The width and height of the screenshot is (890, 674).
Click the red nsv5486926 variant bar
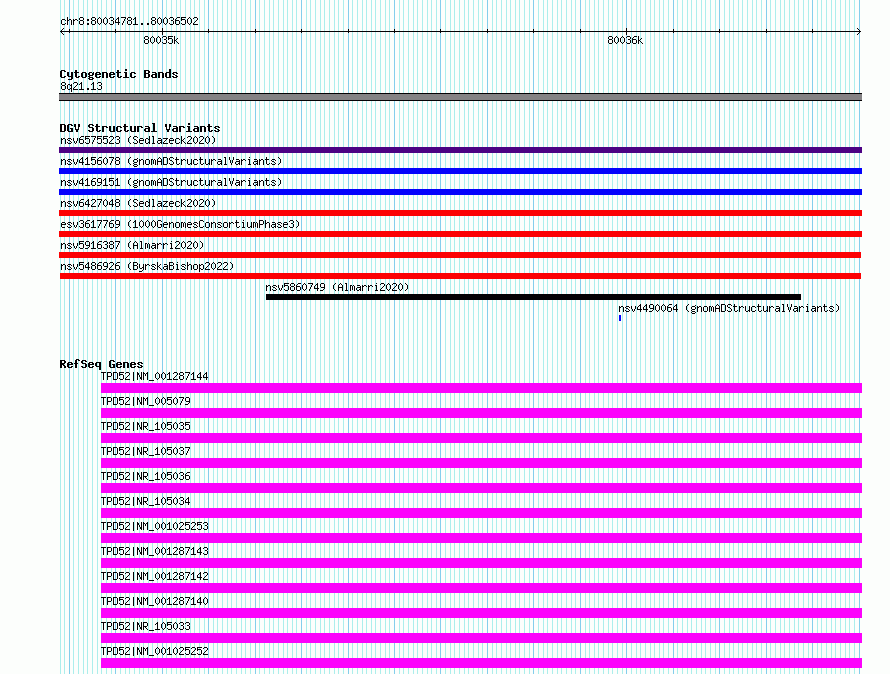(x=460, y=276)
